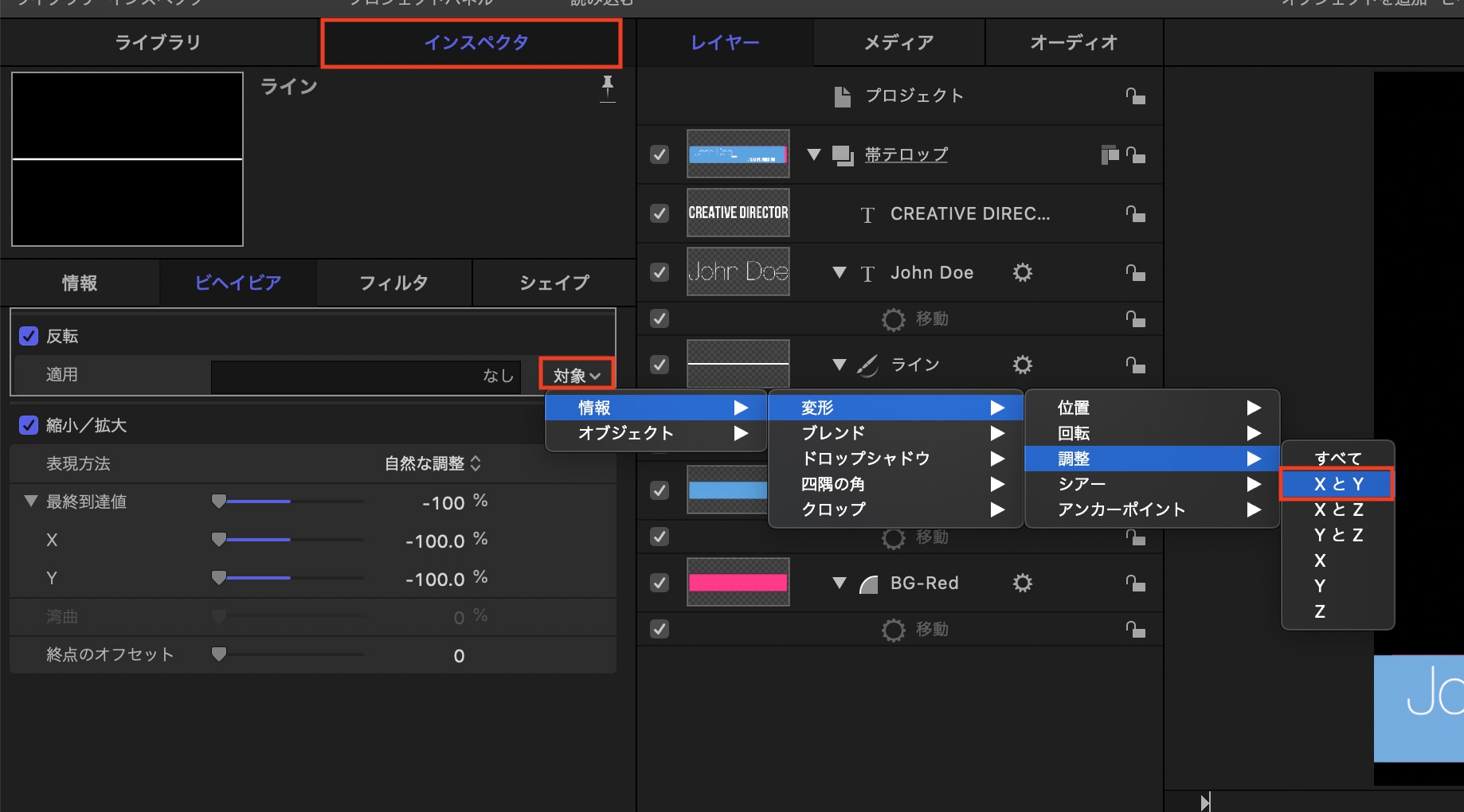Viewport: 1464px width, 812px height.
Task: Click the Y scale value -100.0
Action: coord(435,579)
